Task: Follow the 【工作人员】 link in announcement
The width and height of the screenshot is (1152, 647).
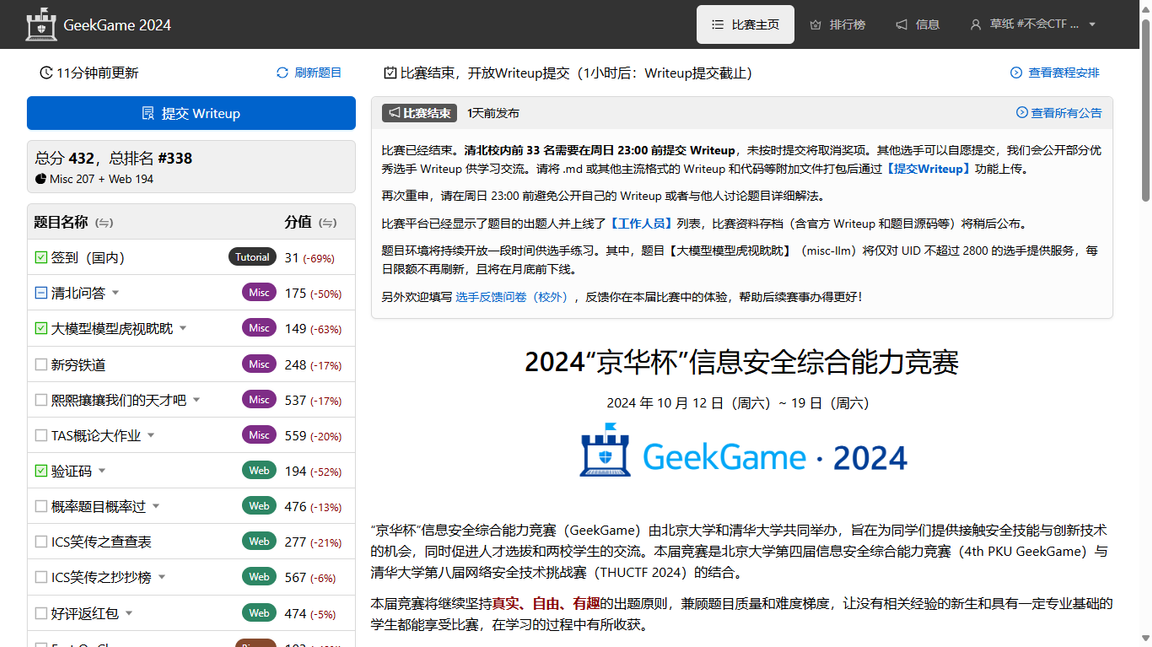Action: tap(640, 223)
